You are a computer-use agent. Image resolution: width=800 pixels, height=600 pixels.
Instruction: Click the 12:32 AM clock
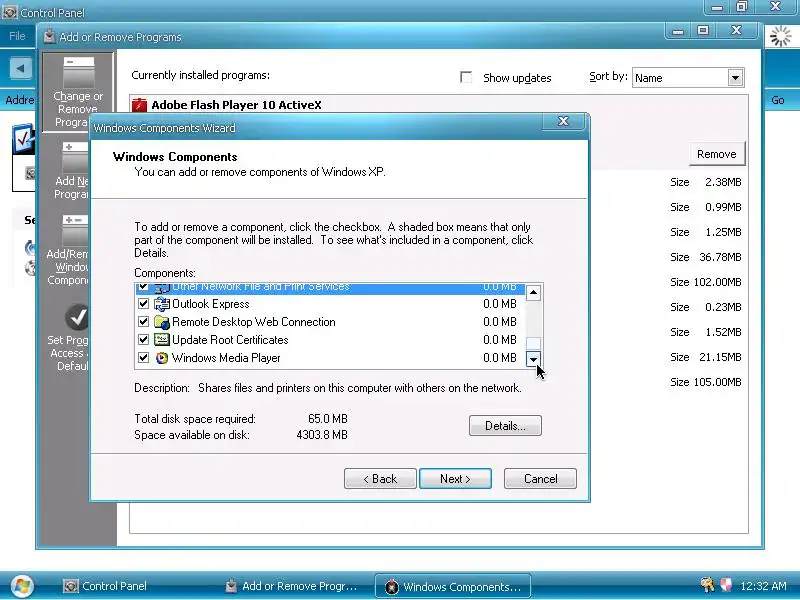point(763,586)
